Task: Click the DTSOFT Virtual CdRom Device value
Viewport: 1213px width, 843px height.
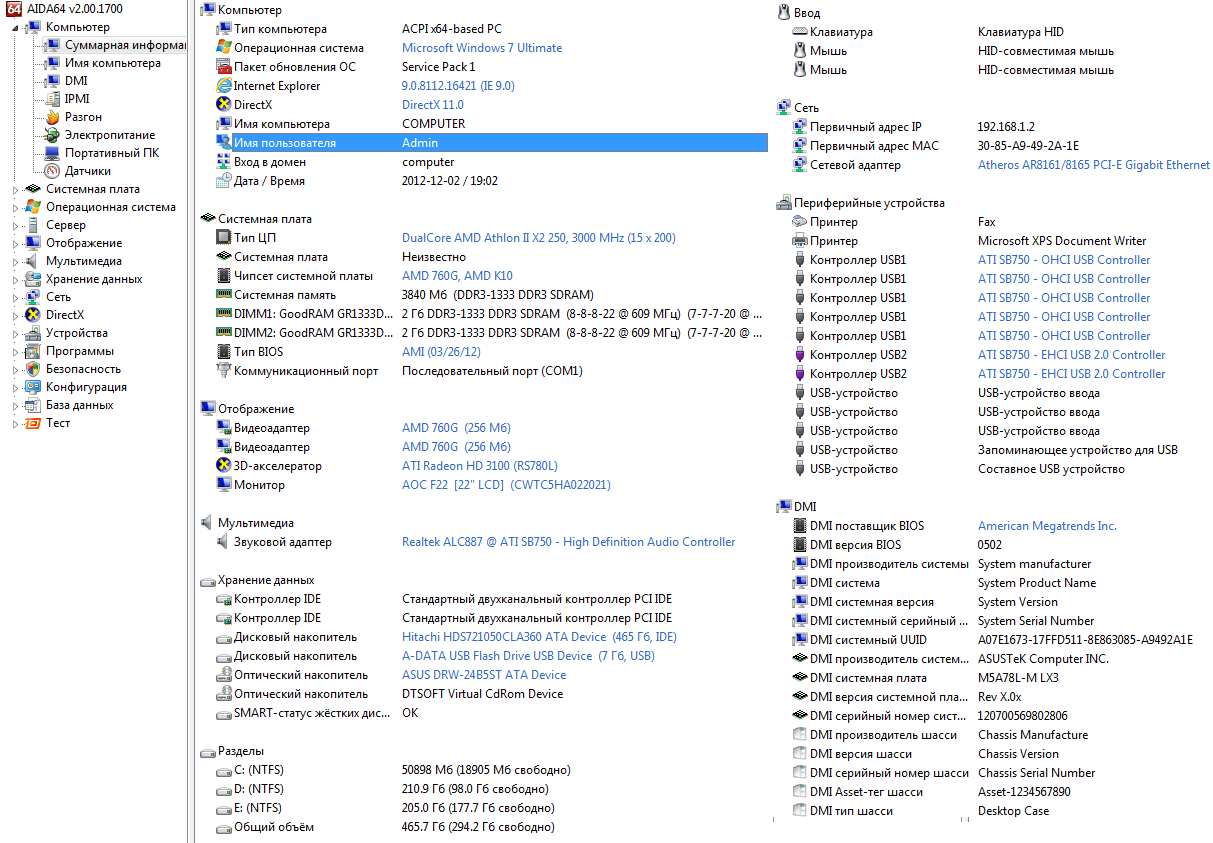Action: [x=482, y=694]
